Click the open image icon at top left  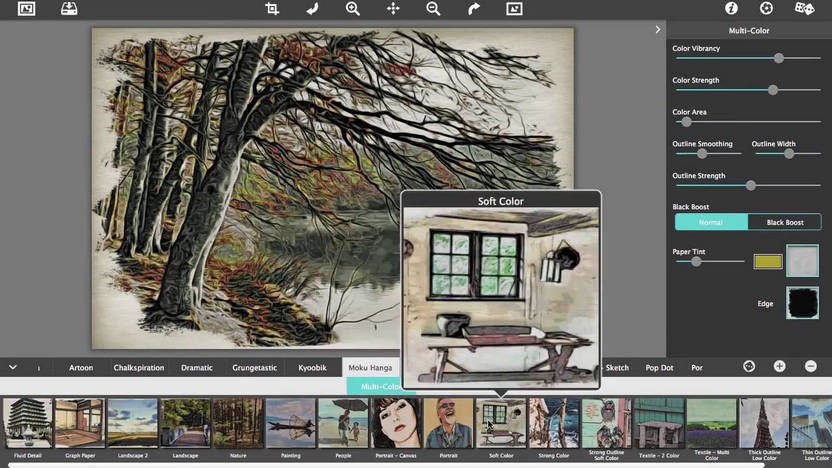pos(26,9)
